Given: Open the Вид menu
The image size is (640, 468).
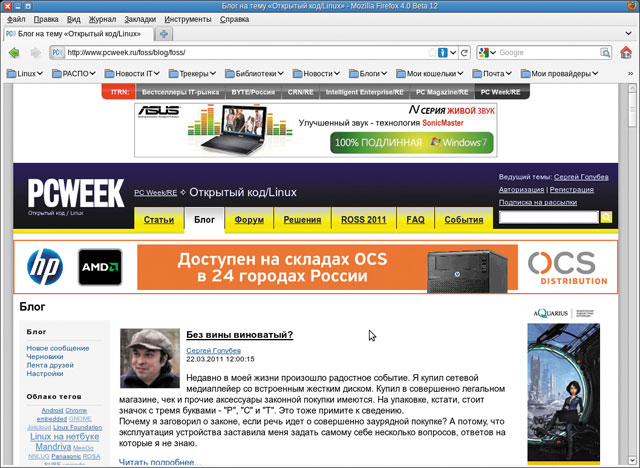Looking at the screenshot, I should pyautogui.click(x=73, y=19).
